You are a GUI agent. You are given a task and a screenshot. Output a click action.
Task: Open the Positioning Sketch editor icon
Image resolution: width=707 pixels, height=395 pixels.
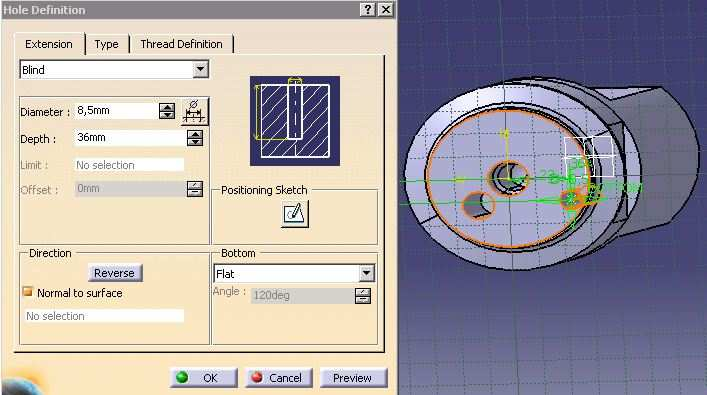295,214
